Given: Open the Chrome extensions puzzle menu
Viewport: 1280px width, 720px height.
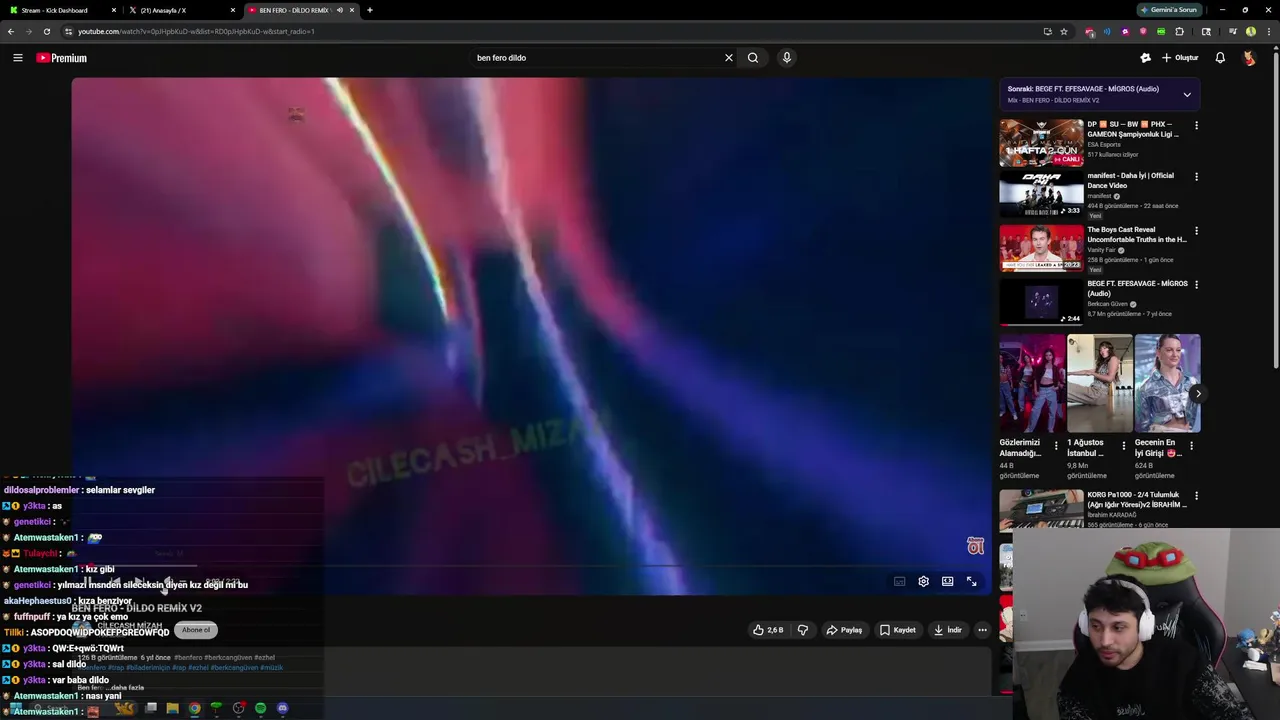Looking at the screenshot, I should 1179,31.
